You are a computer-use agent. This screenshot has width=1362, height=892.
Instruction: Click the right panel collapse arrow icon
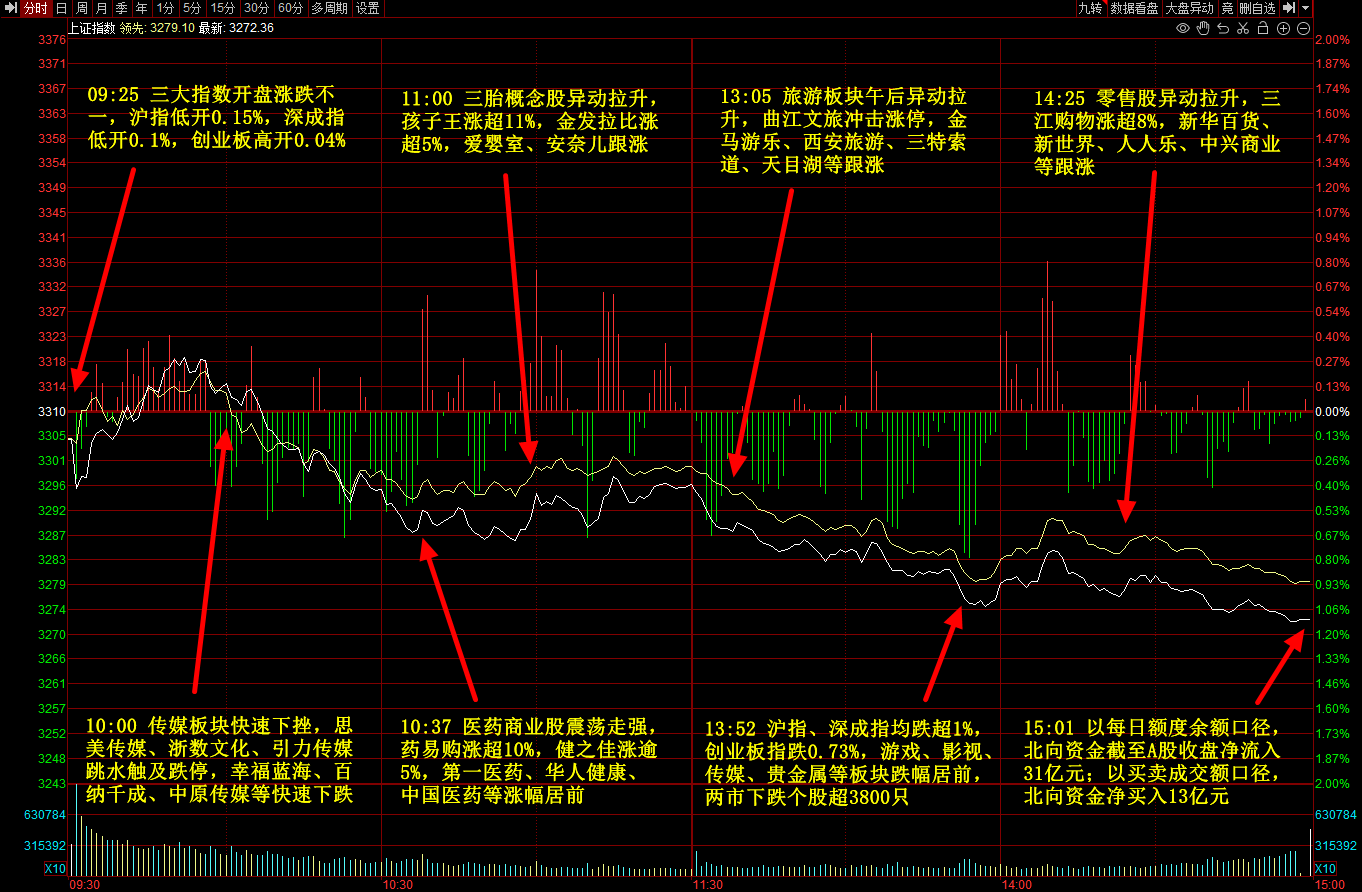1289,8
